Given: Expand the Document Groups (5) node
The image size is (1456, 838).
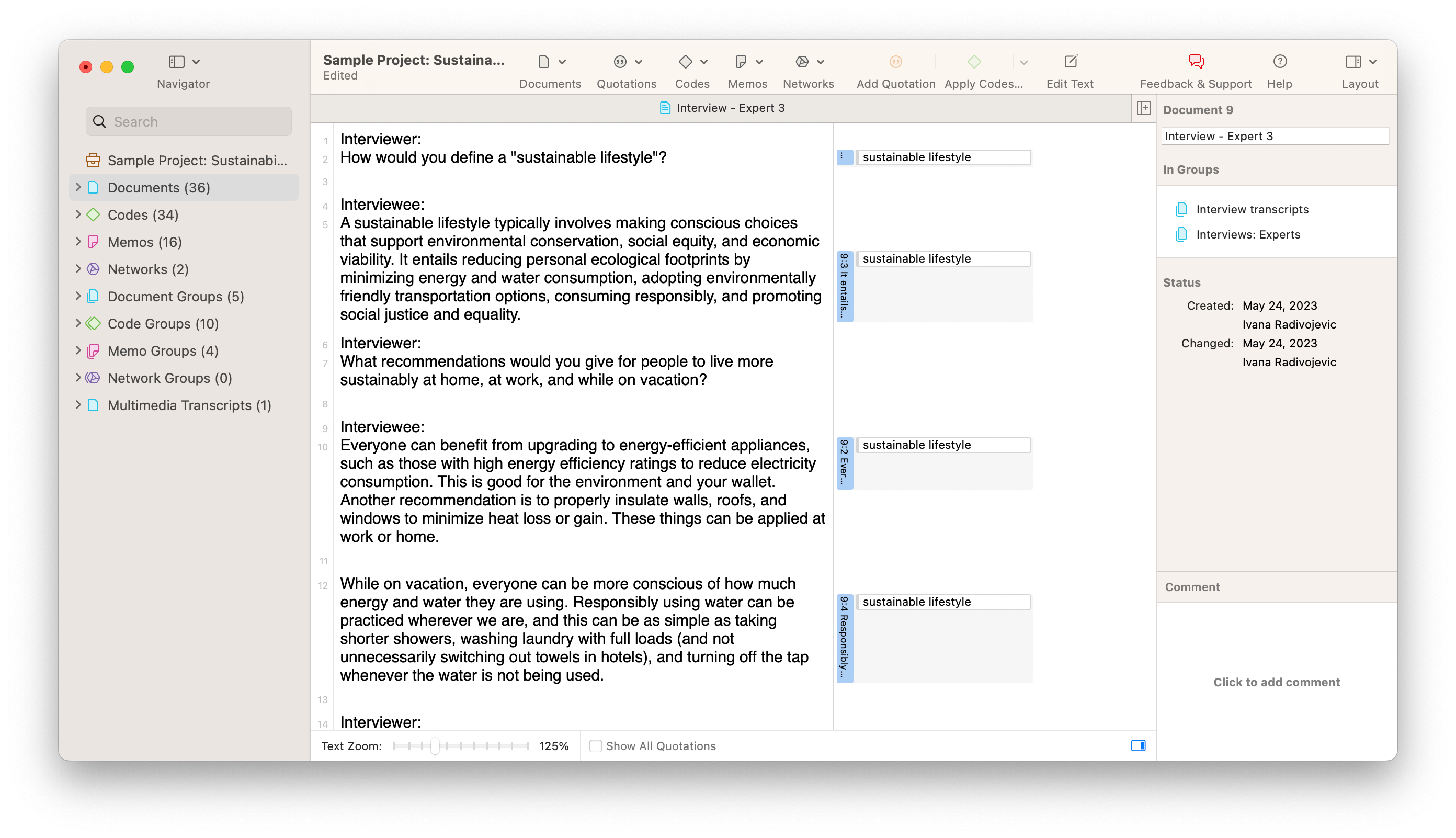Looking at the screenshot, I should 78,296.
